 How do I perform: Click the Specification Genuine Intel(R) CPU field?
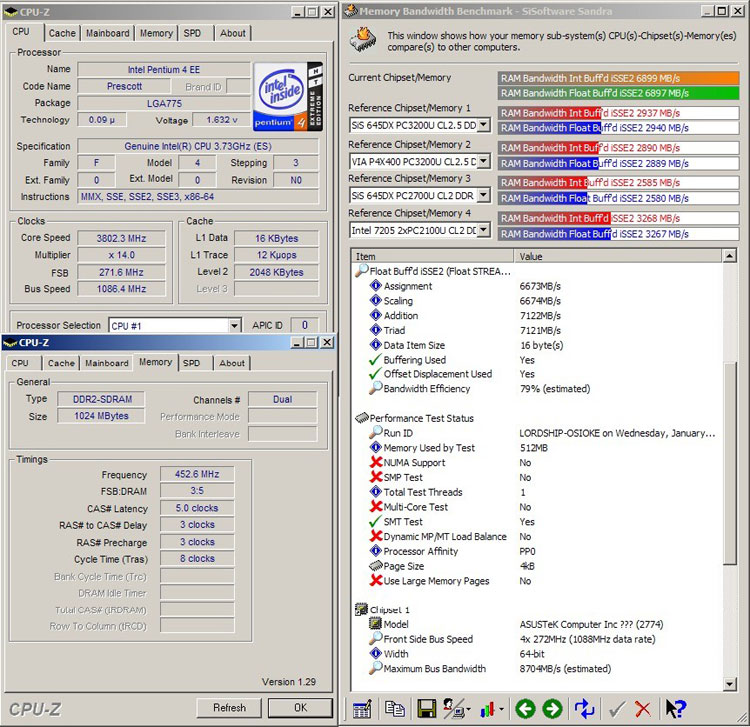coord(198,146)
